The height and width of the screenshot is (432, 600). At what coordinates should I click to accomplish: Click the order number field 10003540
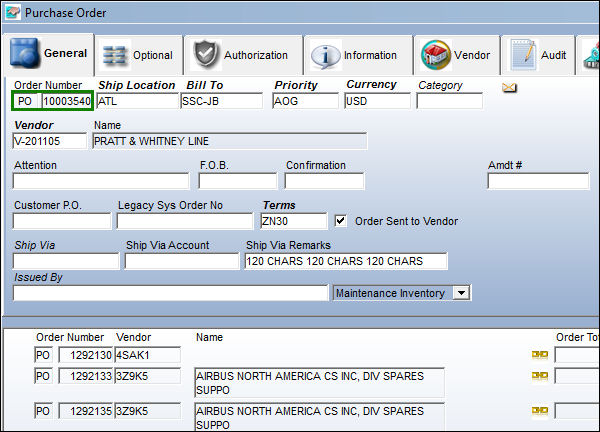(x=67, y=101)
